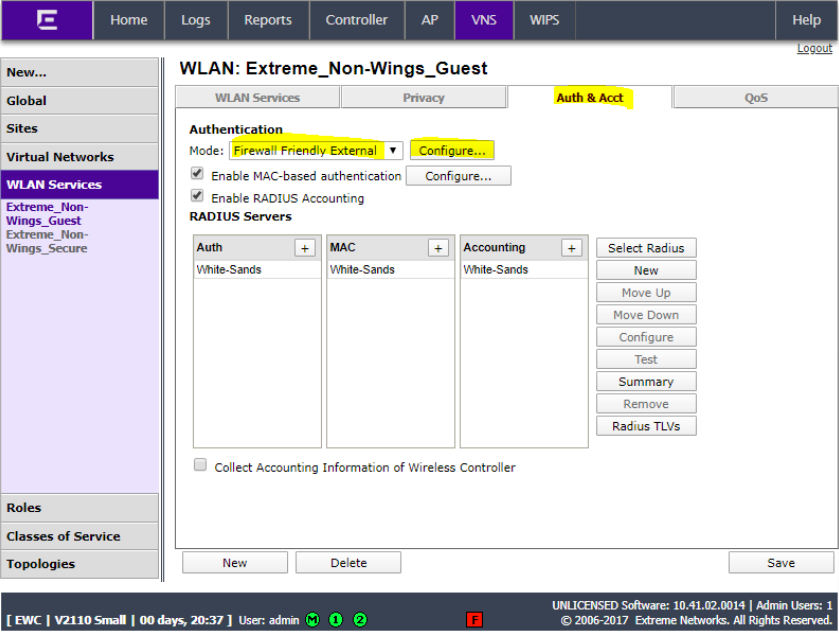The image size is (839, 633).
Task: Click the Move Down button
Action: (x=646, y=315)
